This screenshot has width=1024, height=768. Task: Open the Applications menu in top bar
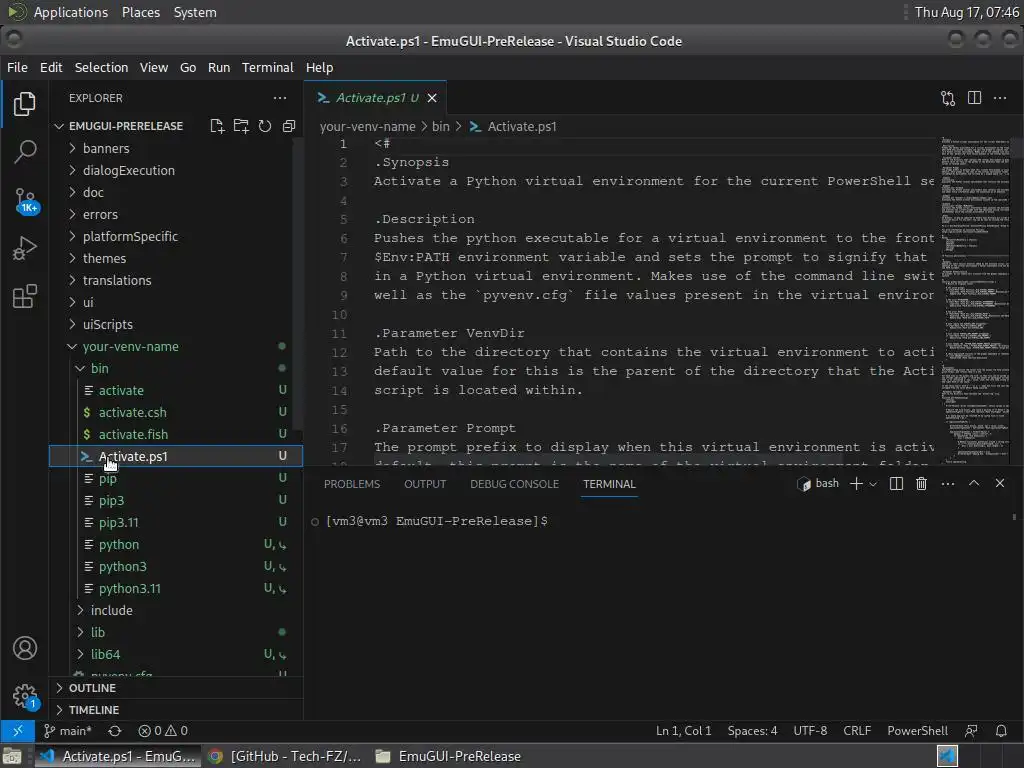(x=71, y=12)
